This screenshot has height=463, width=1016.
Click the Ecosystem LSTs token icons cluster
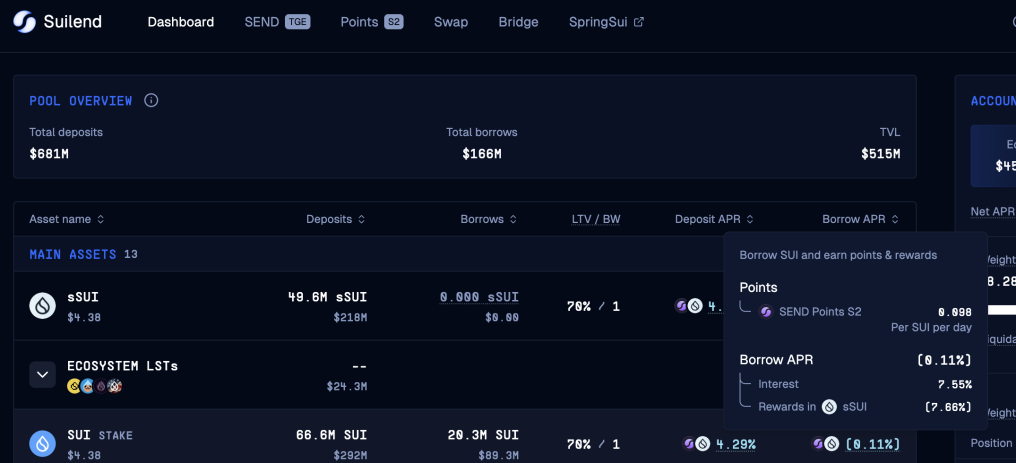(95, 387)
